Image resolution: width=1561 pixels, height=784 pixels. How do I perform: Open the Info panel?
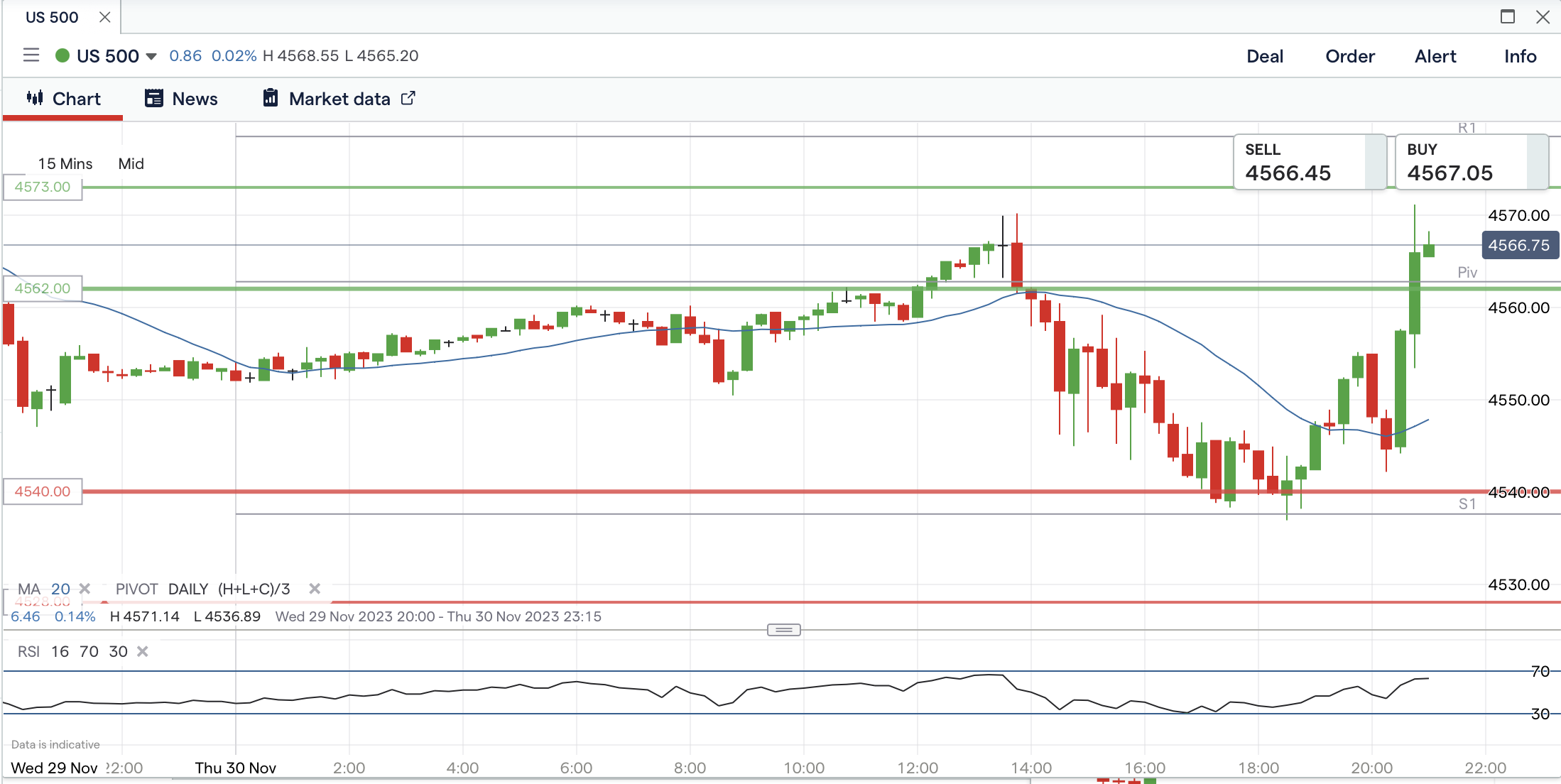1520,56
